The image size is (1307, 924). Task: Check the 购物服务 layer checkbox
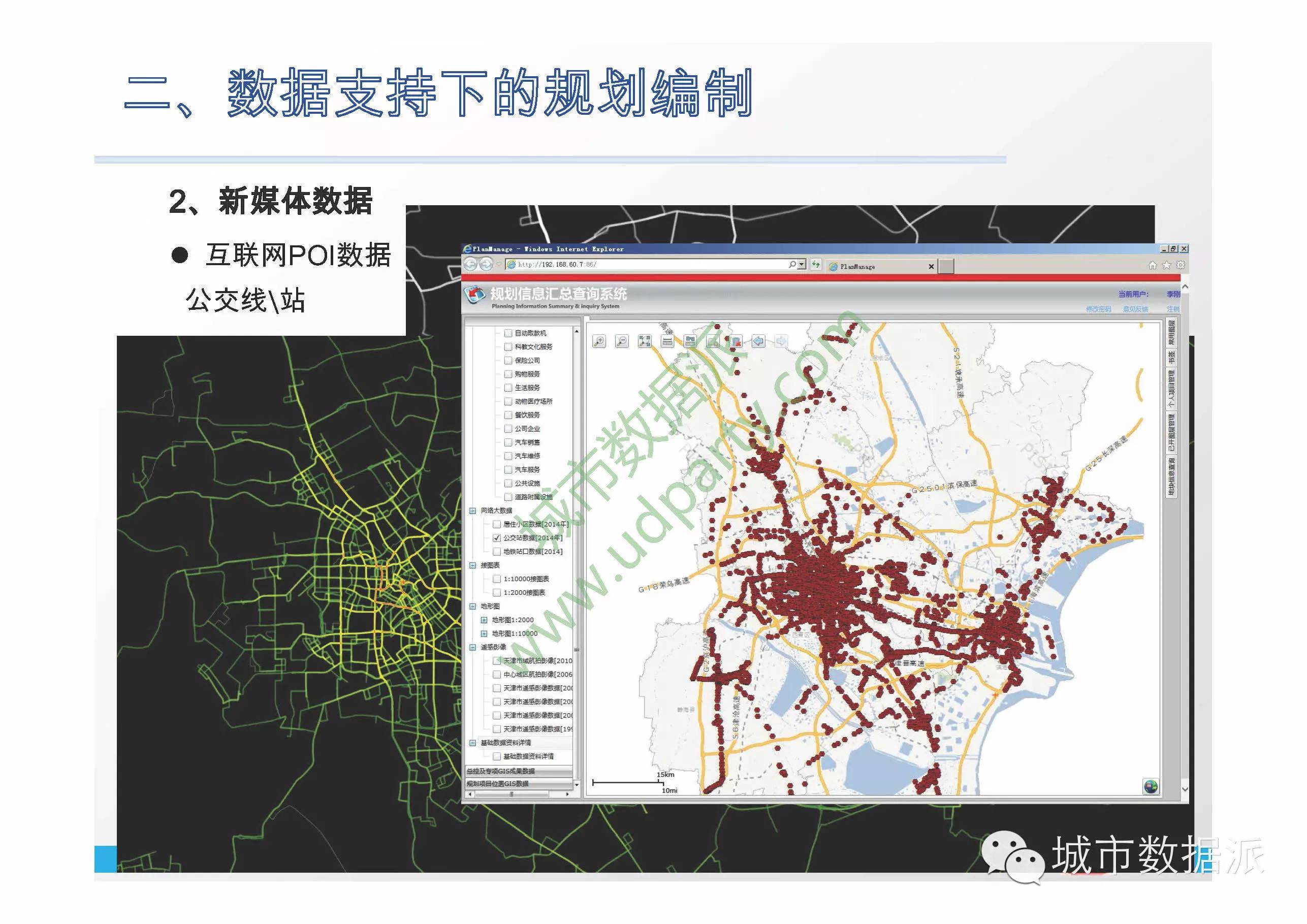pyautogui.click(x=508, y=374)
